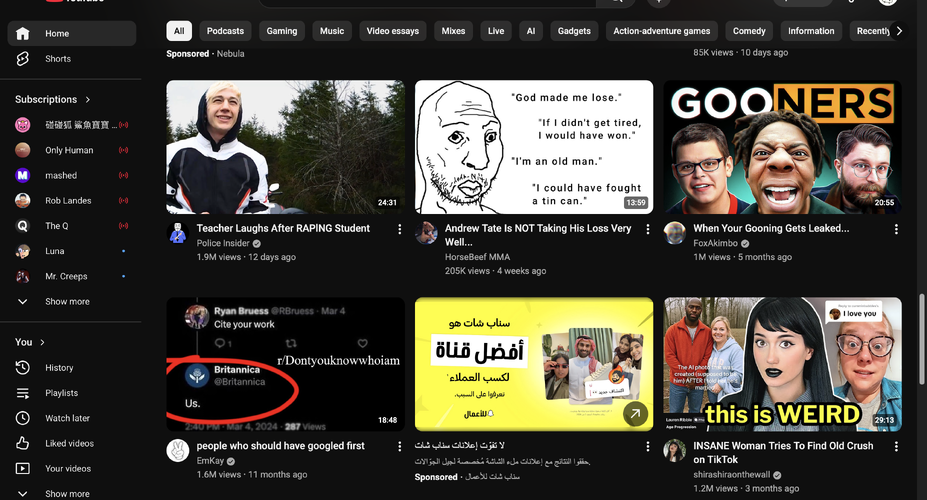Screen dimensions: 927x500
Task: Open the Your videos play icon
Action: (x=22, y=469)
